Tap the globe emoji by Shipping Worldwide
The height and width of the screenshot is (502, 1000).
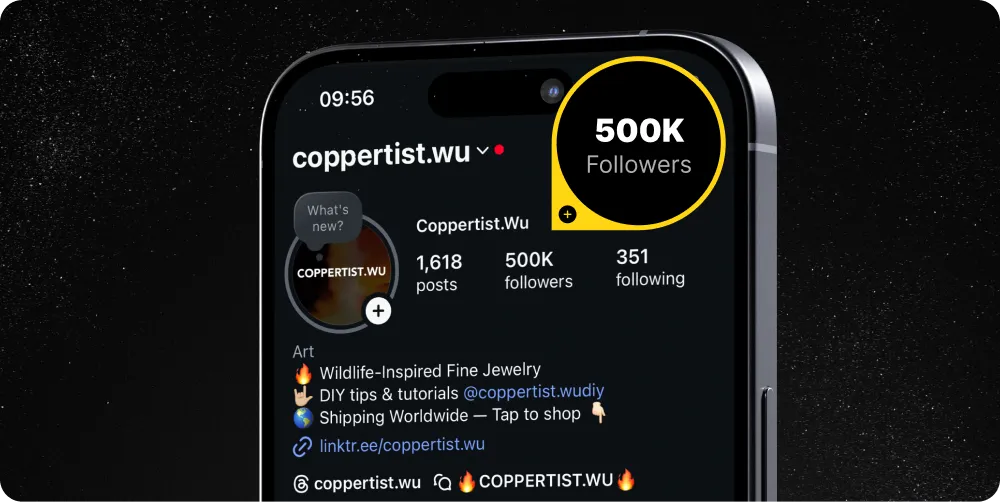point(303,418)
